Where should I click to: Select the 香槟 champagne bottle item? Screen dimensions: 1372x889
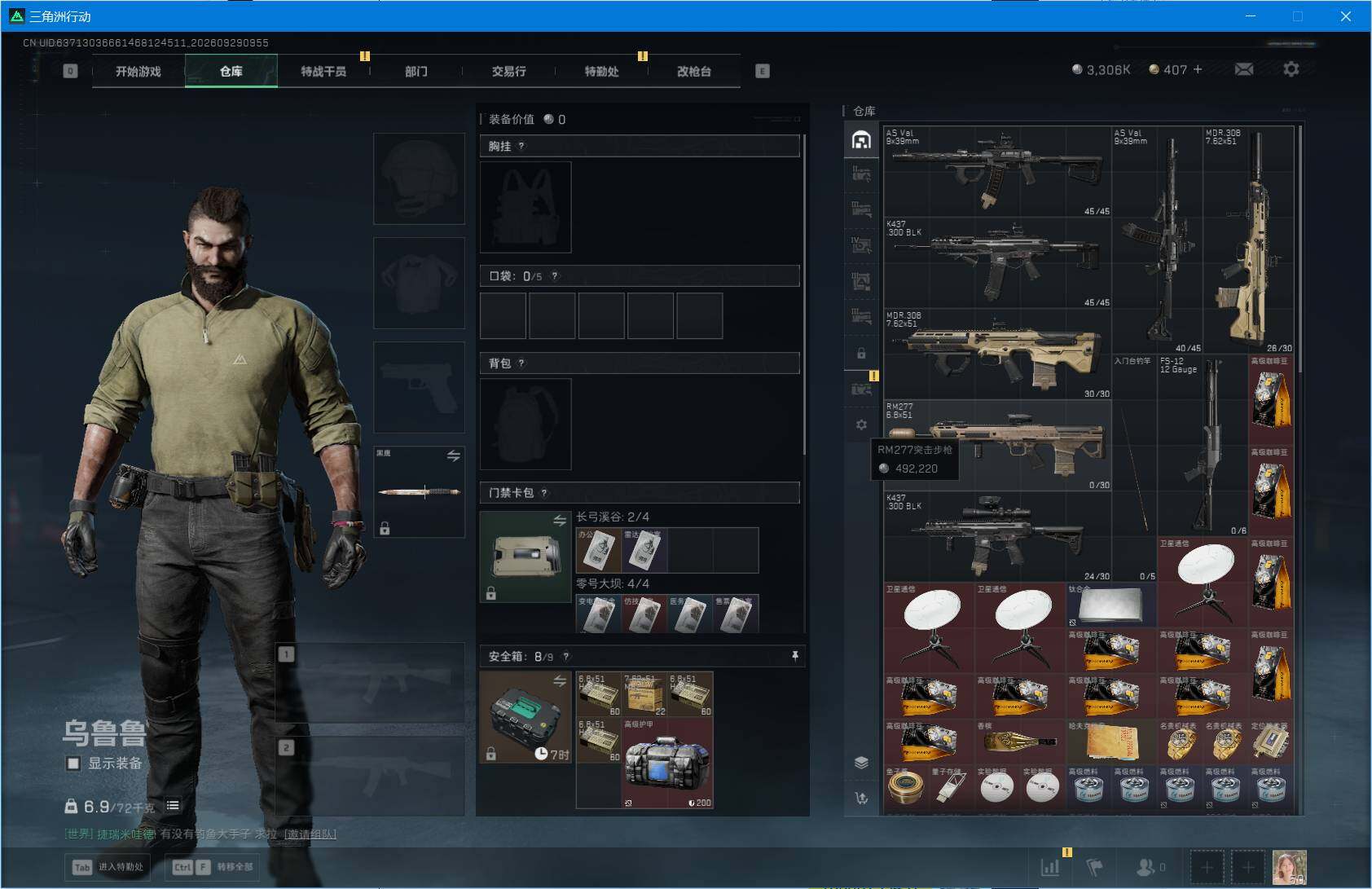point(1021,742)
